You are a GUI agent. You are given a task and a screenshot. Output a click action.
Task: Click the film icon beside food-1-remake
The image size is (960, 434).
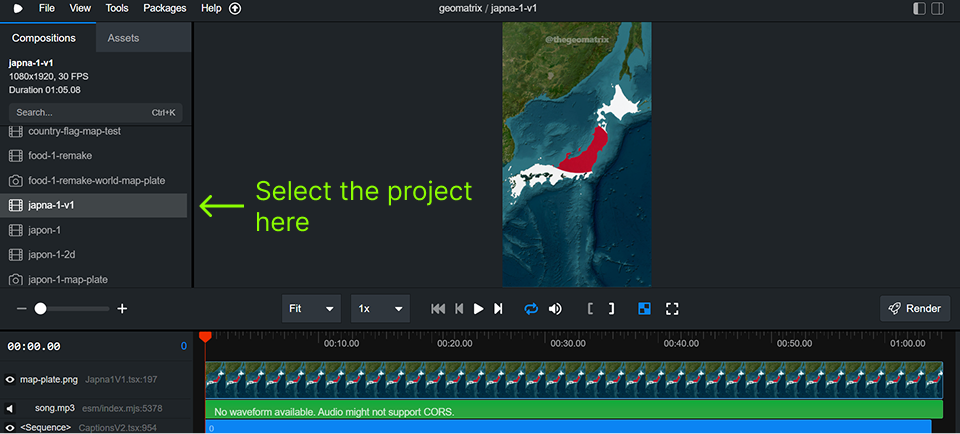(16, 155)
